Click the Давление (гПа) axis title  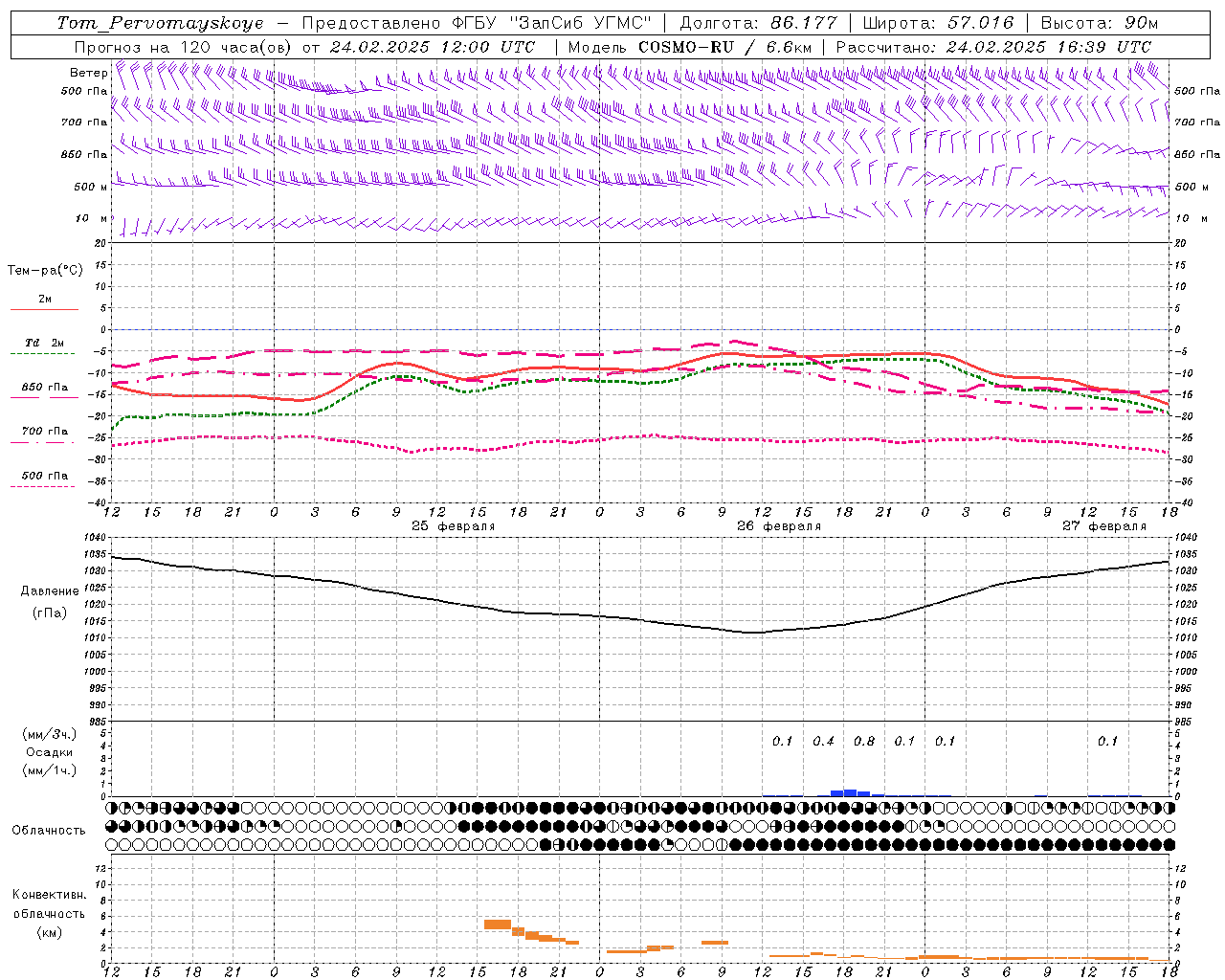[50, 602]
